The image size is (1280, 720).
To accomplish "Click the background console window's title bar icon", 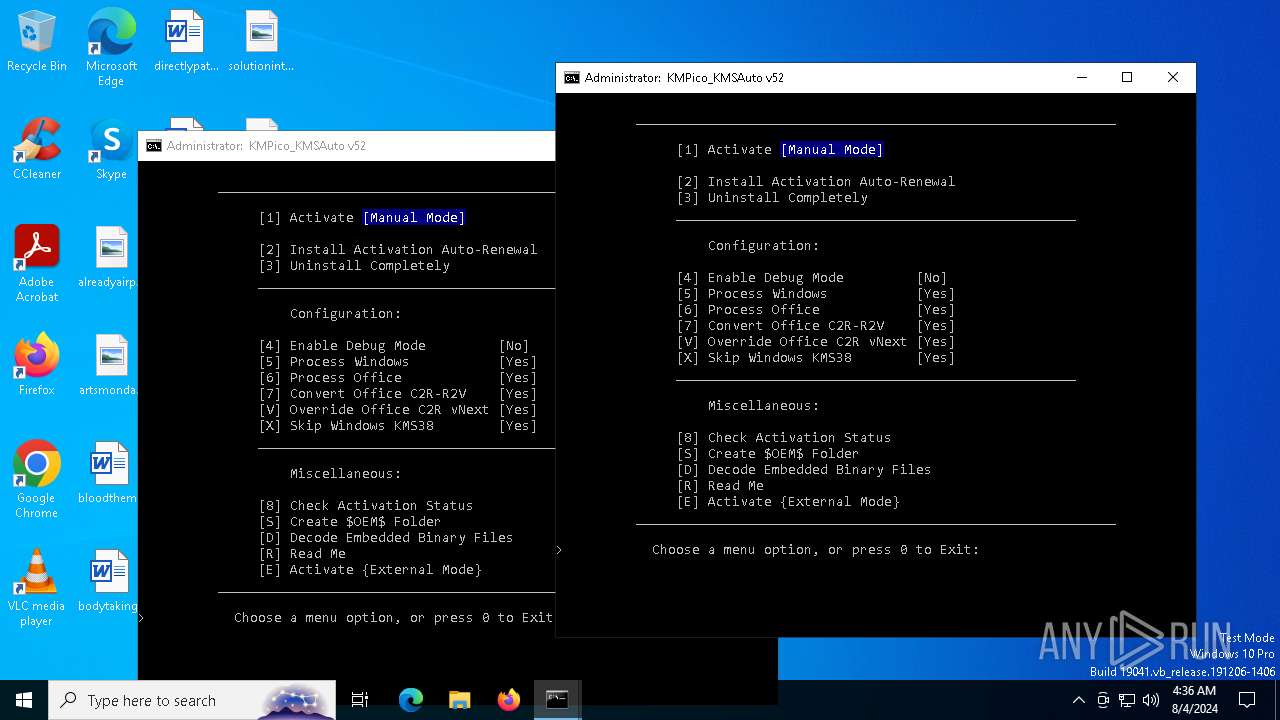I will 154,146.
